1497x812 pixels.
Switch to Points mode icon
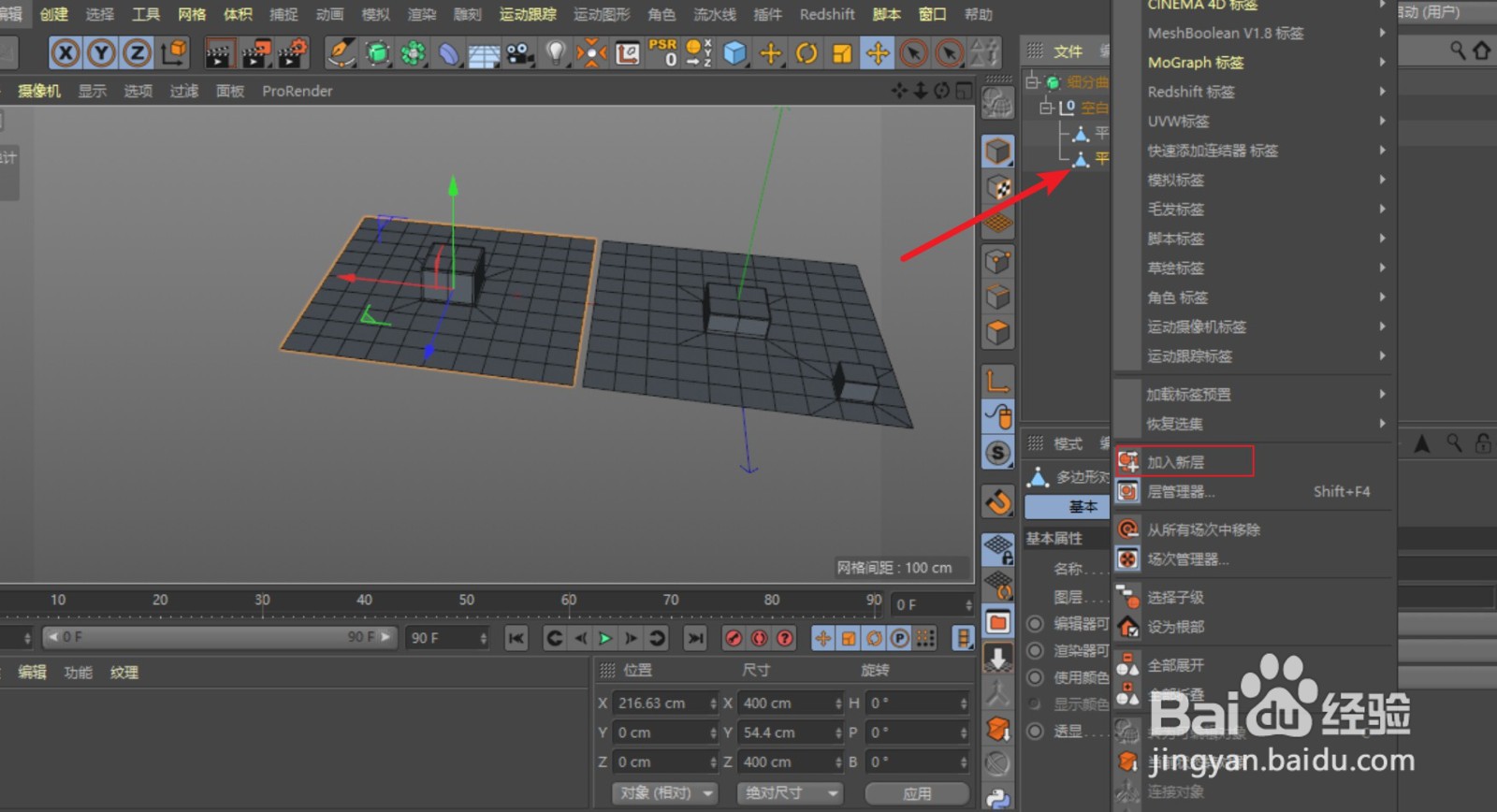(x=998, y=261)
